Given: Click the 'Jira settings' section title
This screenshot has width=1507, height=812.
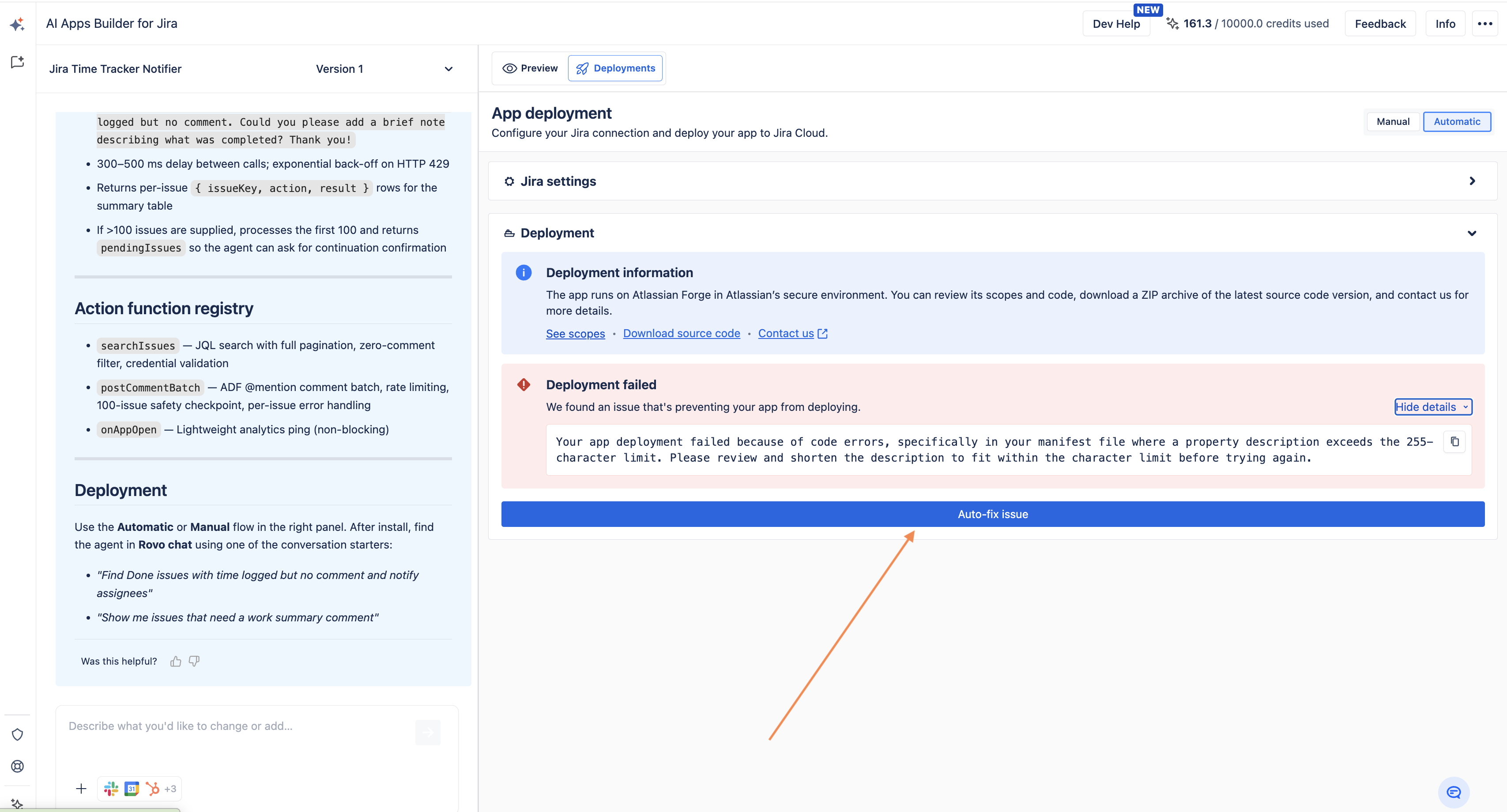Looking at the screenshot, I should click(558, 181).
